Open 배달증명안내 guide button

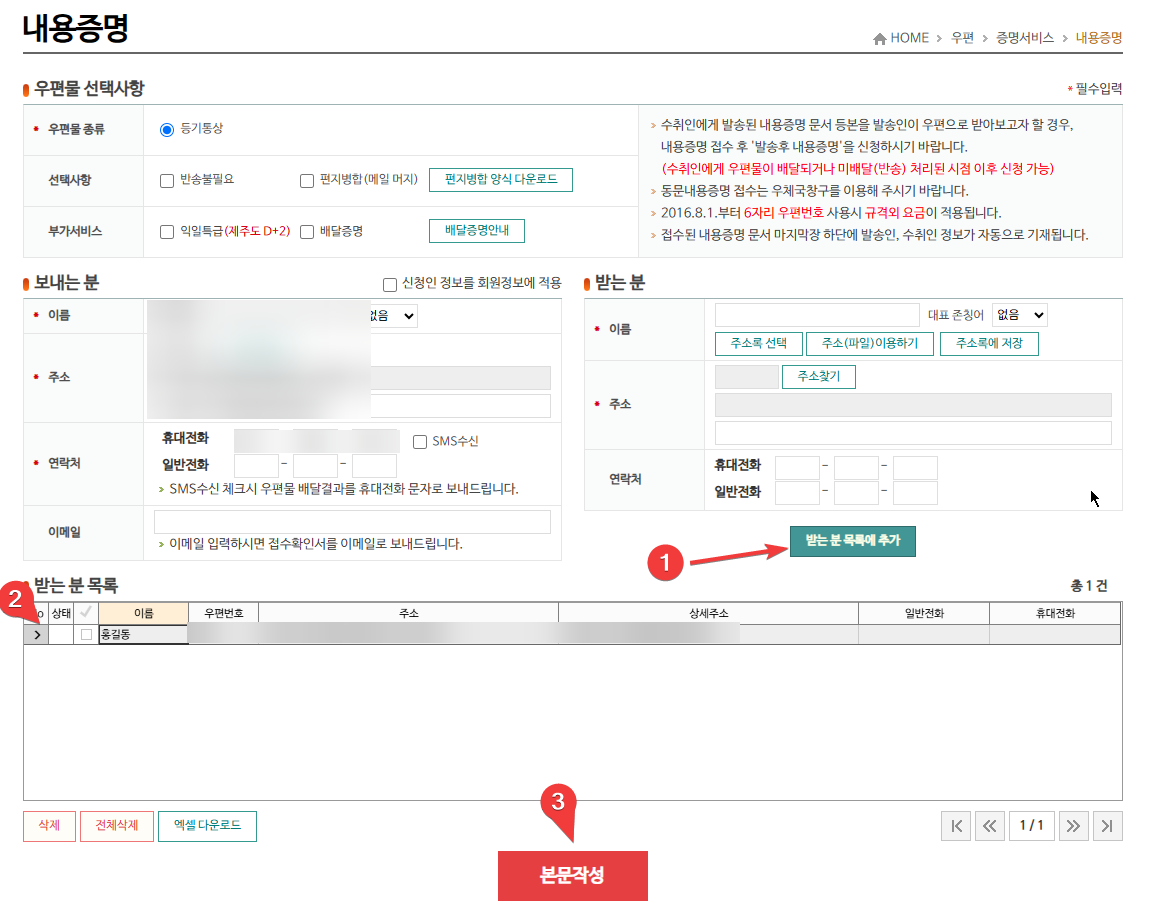pos(477,231)
